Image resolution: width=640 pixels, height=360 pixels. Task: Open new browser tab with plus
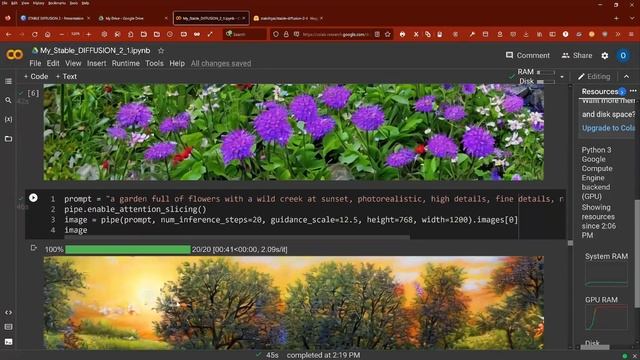tap(616, 18)
